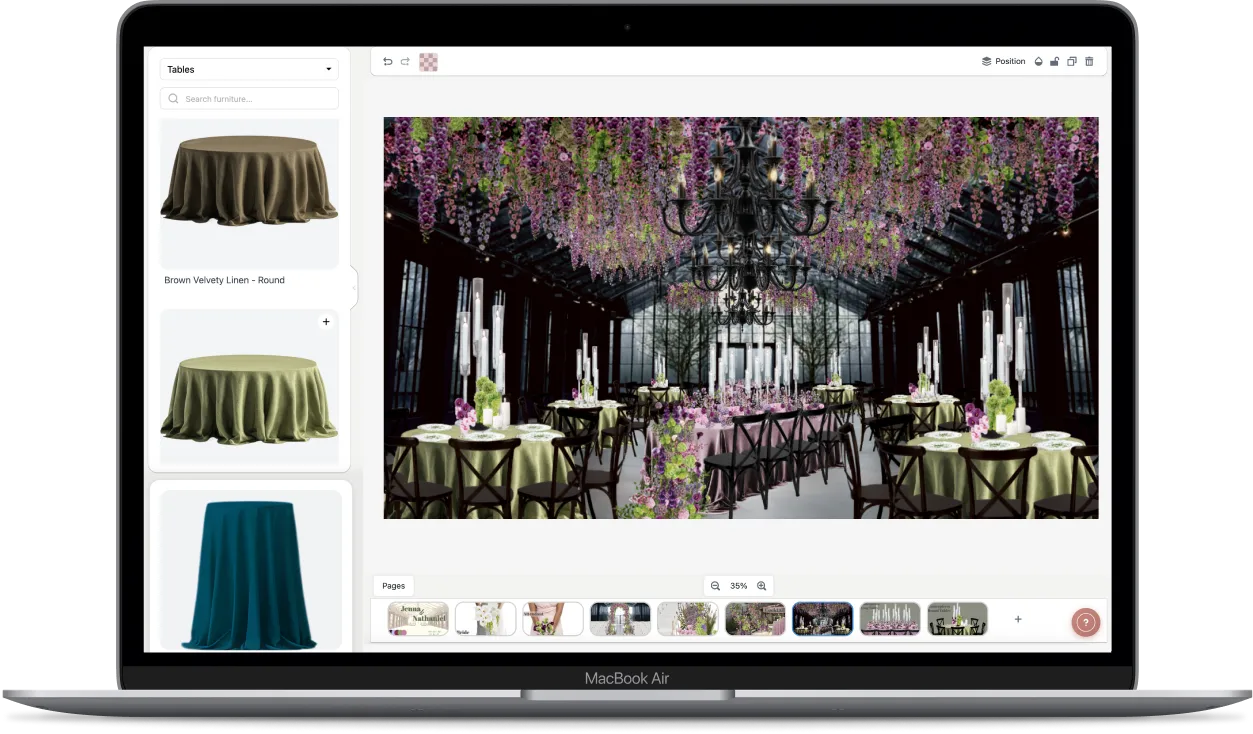The height and width of the screenshot is (734, 1253).
Task: Zoom in on the canvas
Action: click(x=762, y=586)
